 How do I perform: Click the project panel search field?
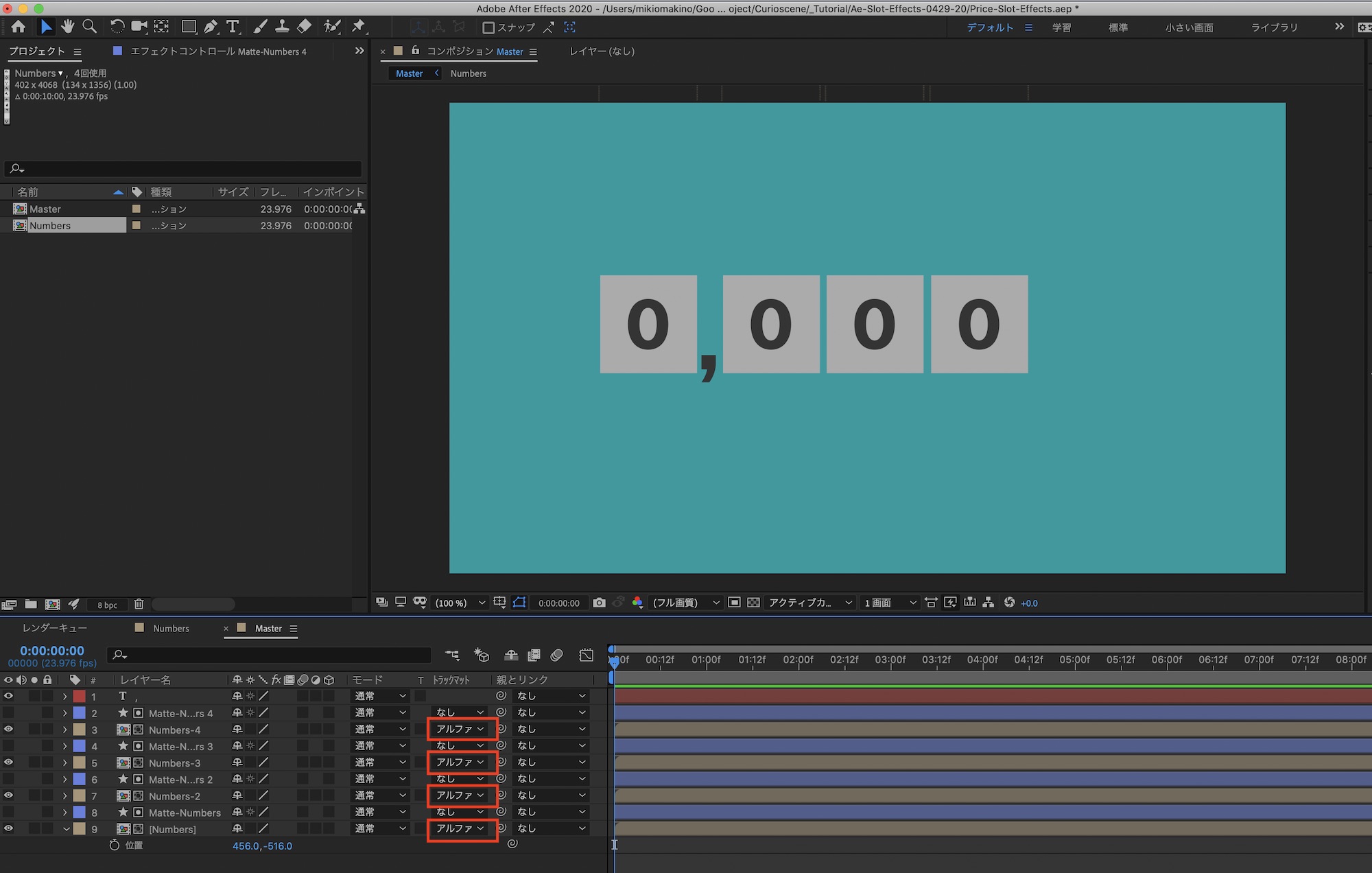[x=185, y=169]
